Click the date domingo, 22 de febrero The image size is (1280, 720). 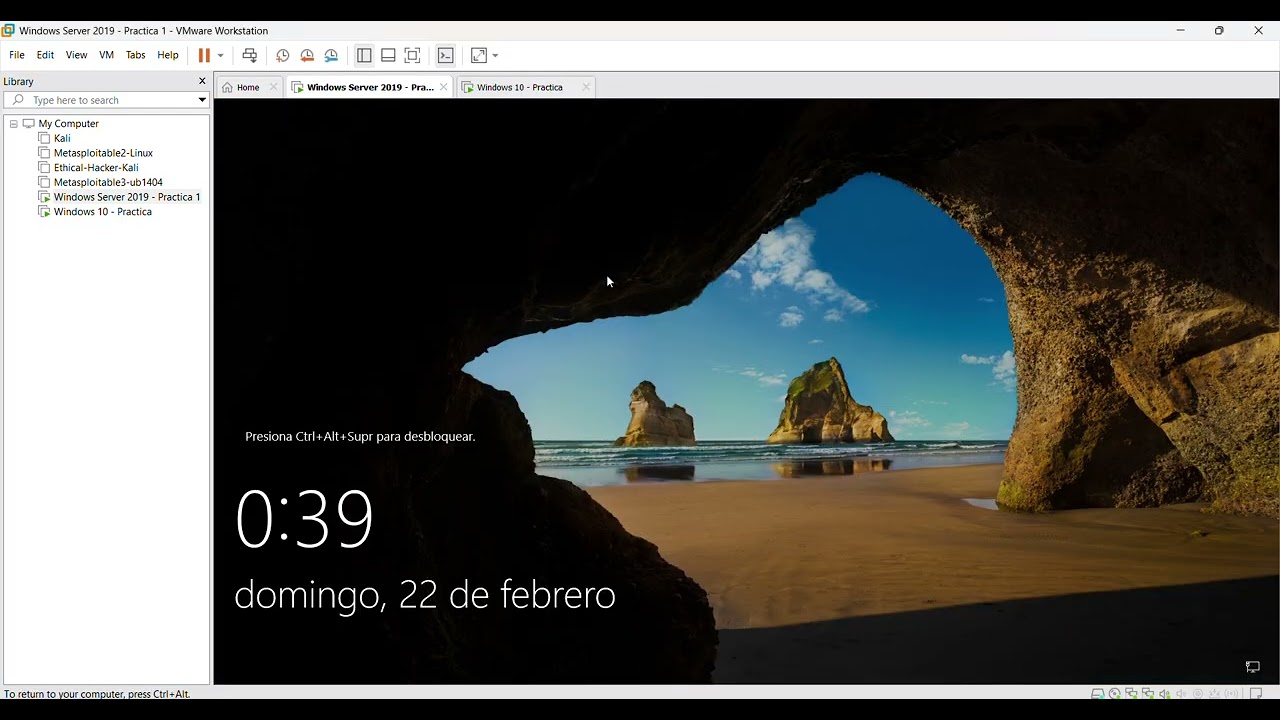[425, 596]
